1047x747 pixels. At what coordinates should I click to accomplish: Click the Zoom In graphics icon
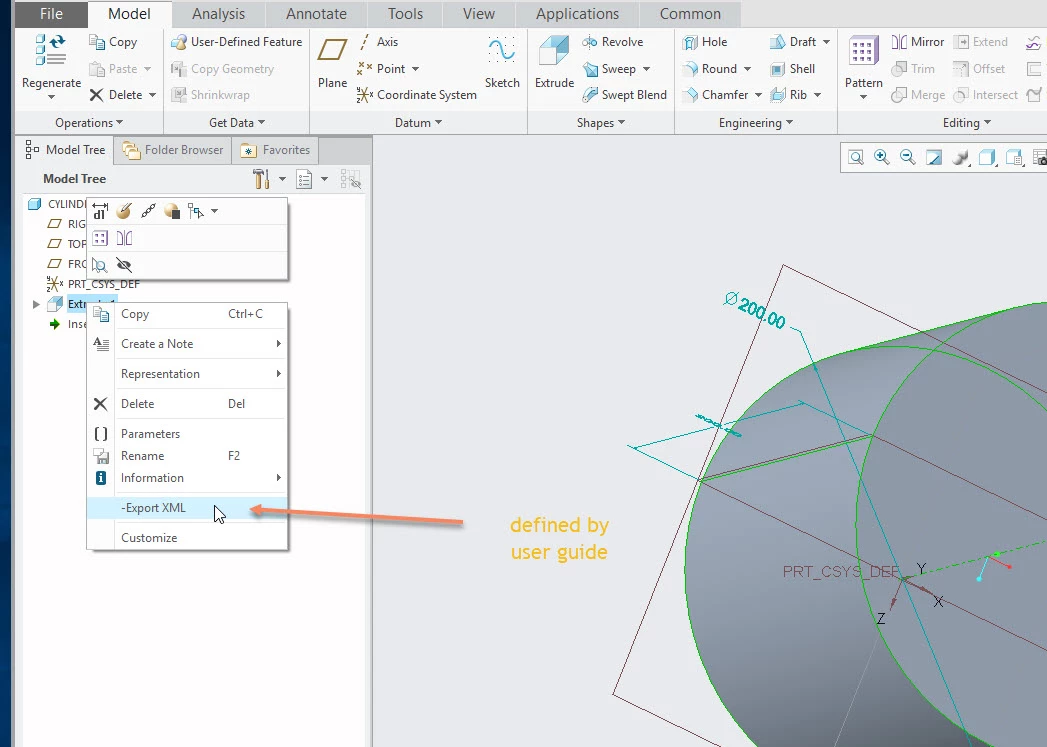point(881,158)
